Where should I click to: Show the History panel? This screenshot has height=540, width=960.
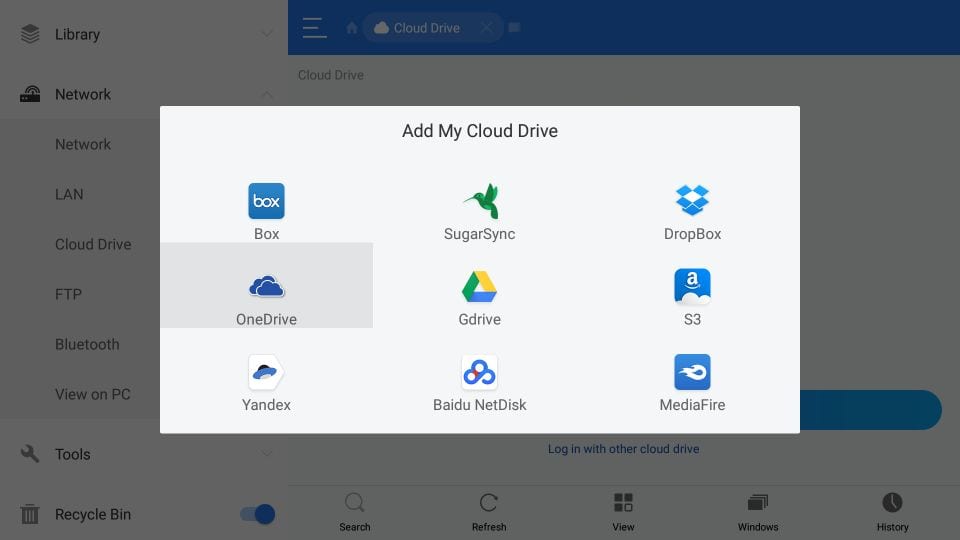[892, 512]
